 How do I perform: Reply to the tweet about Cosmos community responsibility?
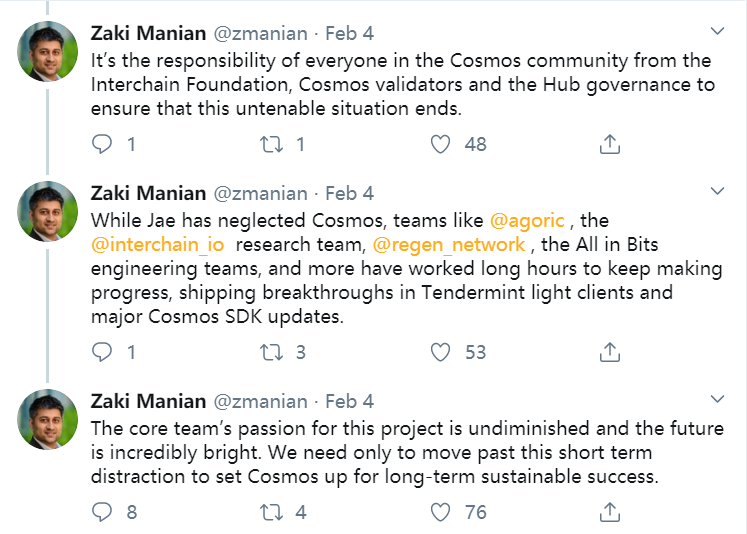pos(103,144)
